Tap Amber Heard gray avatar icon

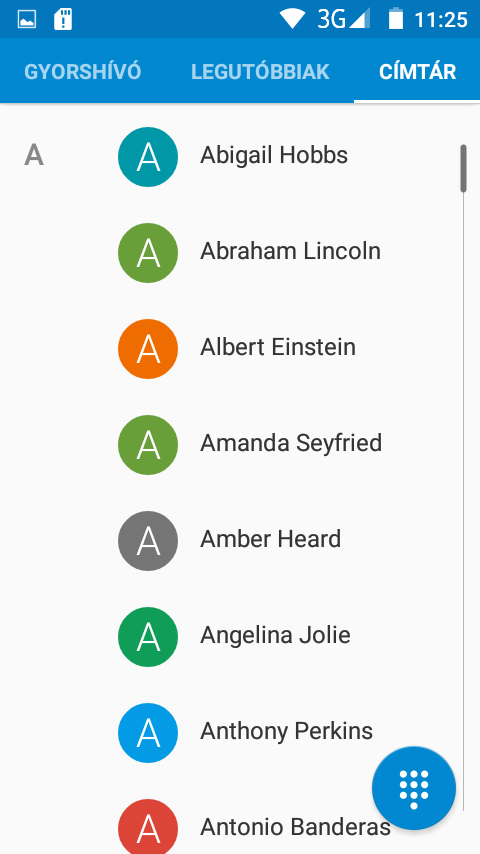(x=148, y=541)
